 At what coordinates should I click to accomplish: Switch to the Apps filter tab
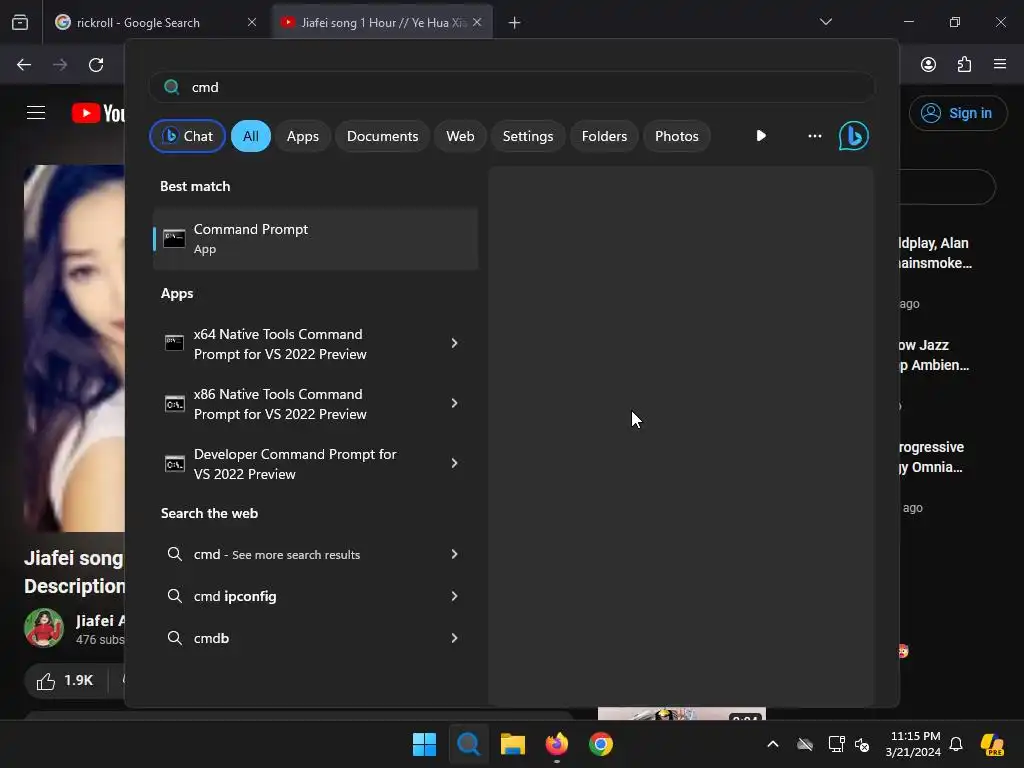[302, 136]
